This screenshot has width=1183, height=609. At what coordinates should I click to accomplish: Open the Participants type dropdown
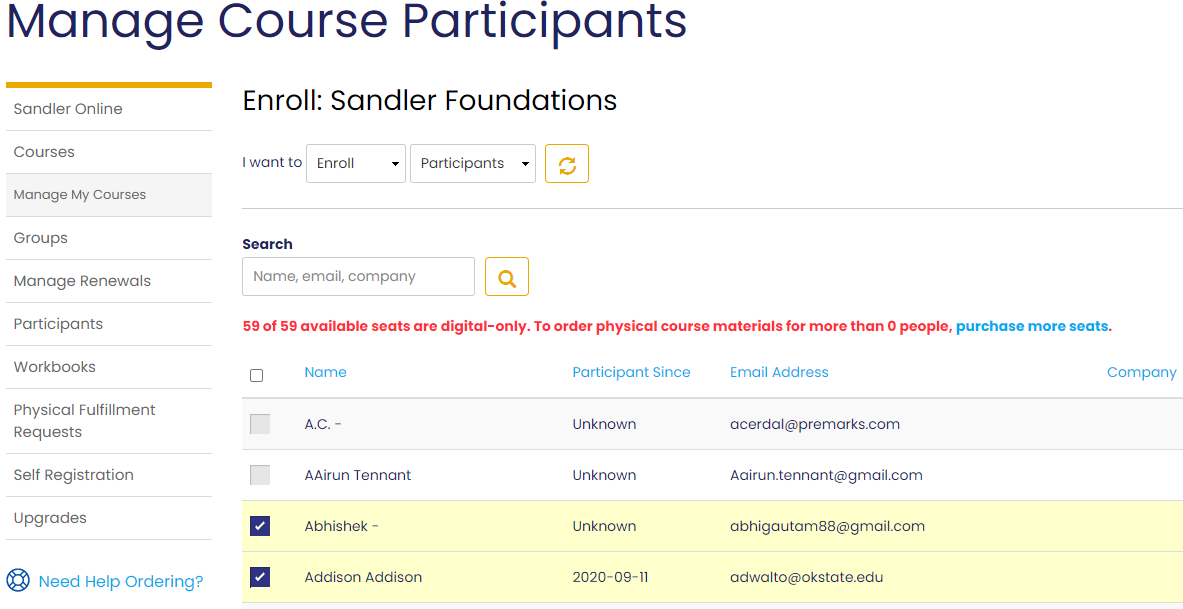pyautogui.click(x=473, y=164)
